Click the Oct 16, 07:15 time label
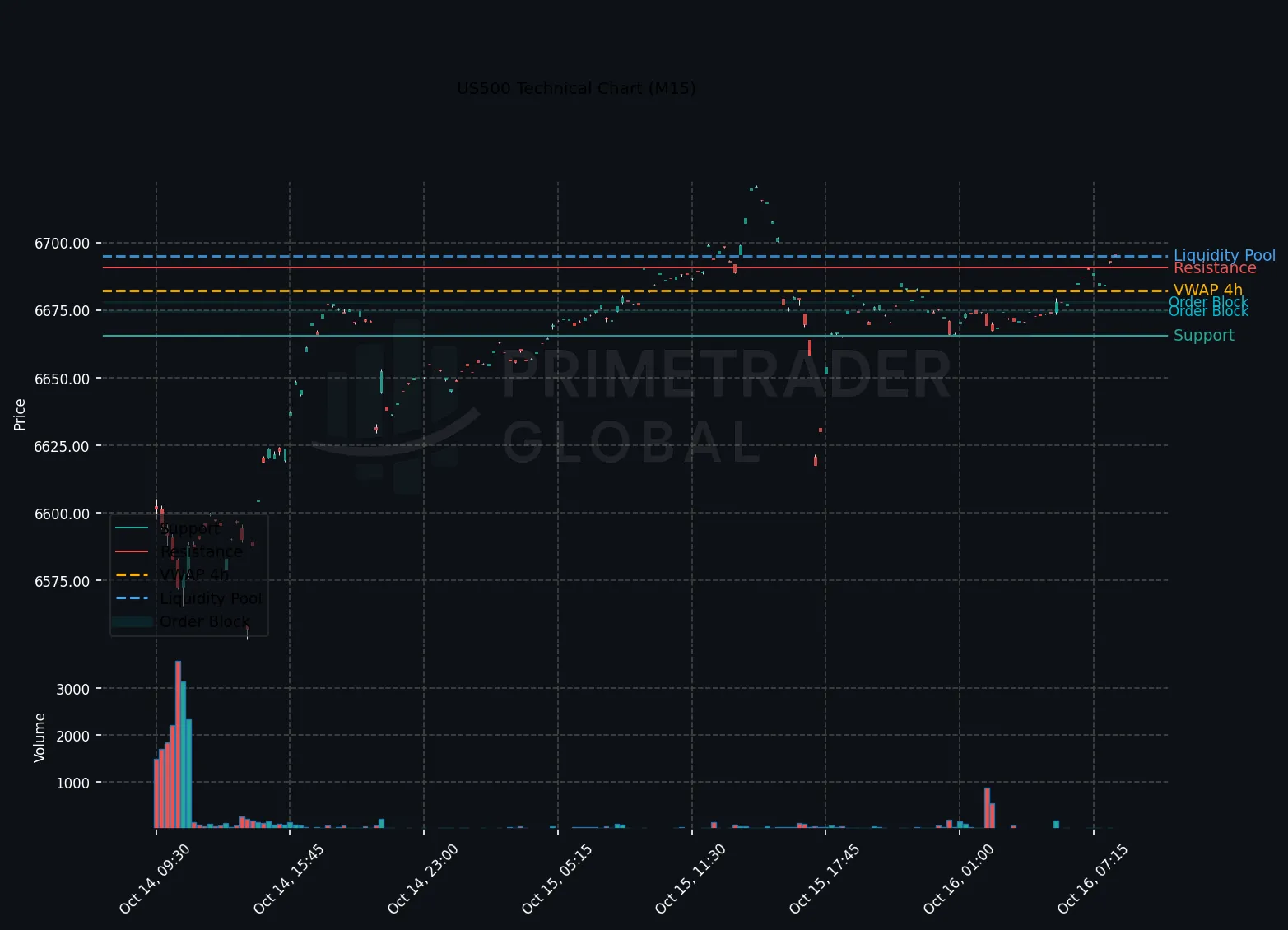This screenshot has height=930, width=1288. (1093, 878)
